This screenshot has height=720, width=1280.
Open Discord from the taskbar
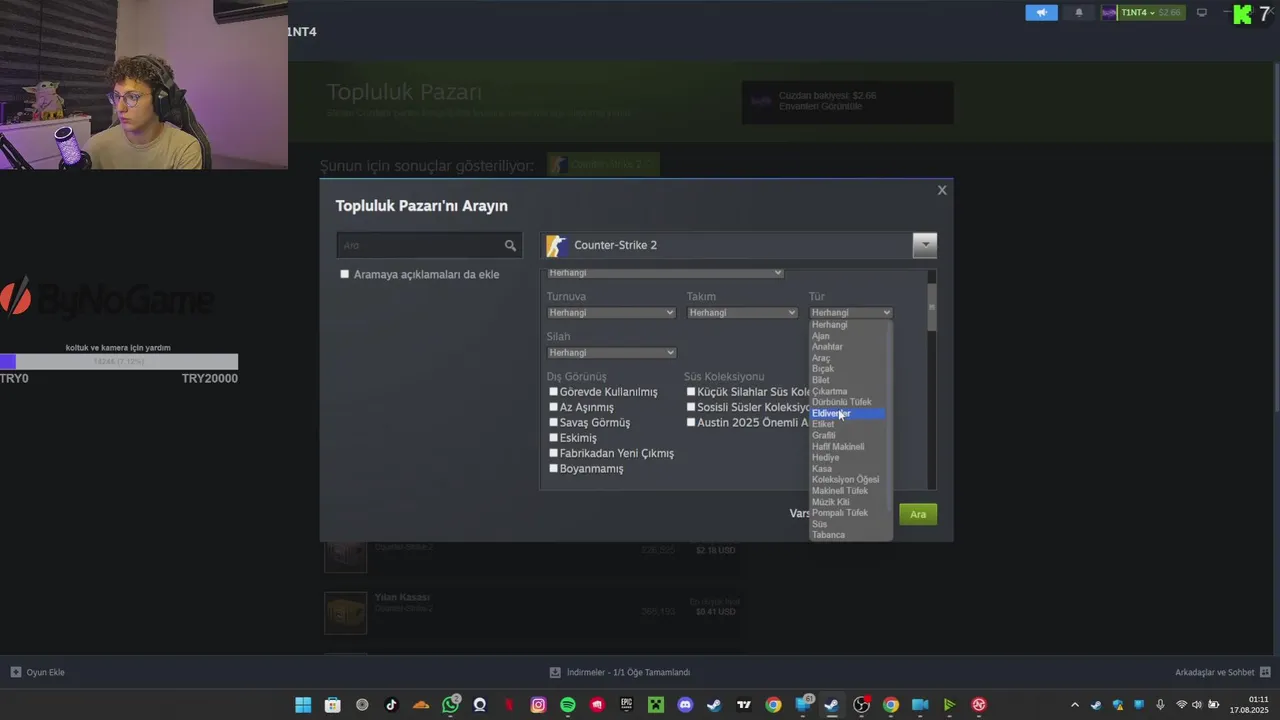[x=685, y=705]
